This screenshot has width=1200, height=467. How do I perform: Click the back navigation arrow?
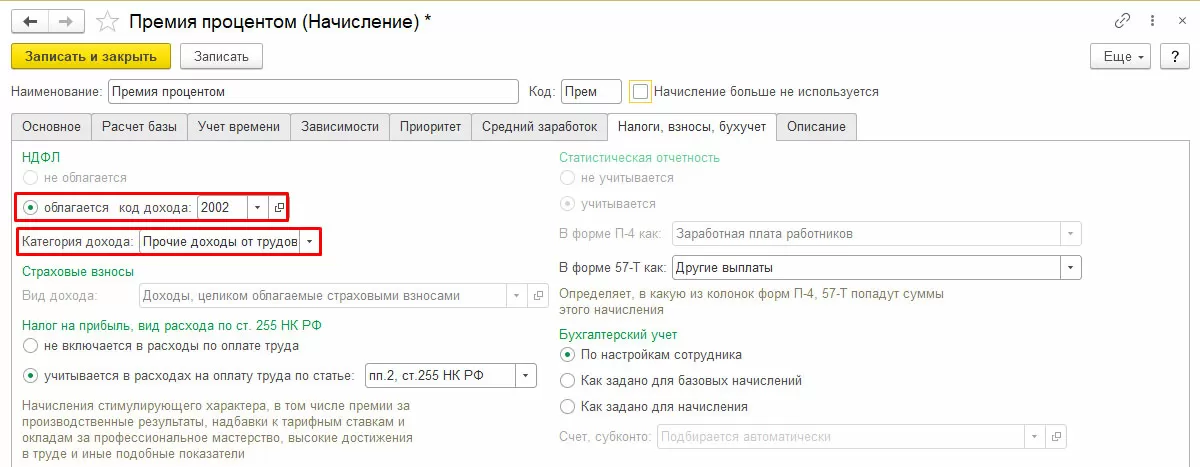point(30,21)
